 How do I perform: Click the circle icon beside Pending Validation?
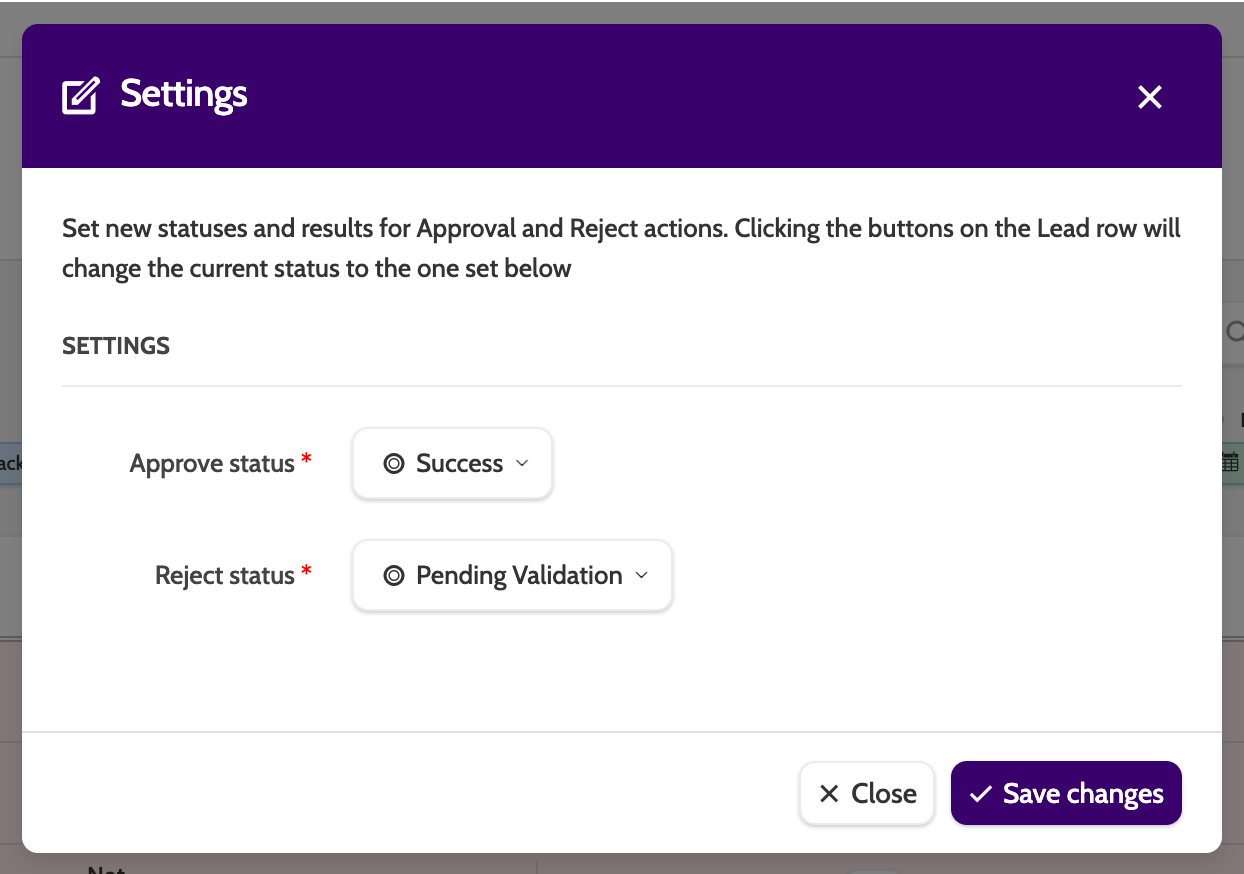point(394,576)
